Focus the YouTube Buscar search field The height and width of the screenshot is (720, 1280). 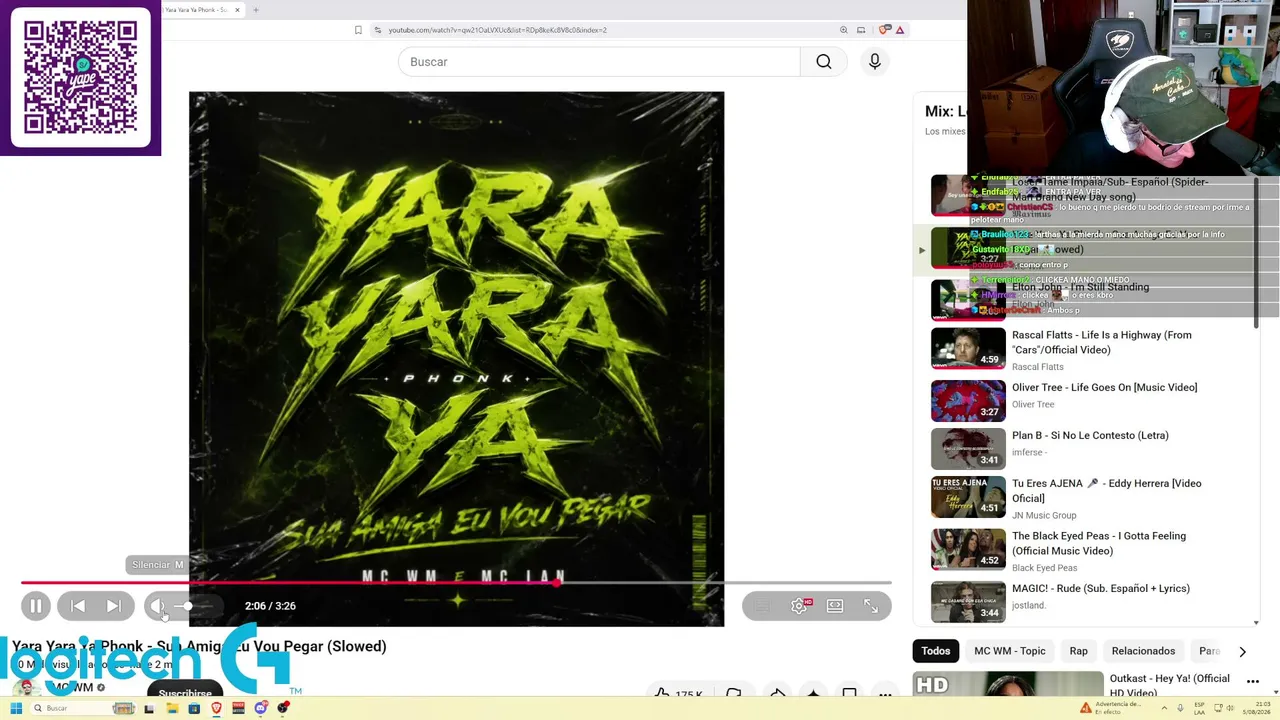coord(599,62)
